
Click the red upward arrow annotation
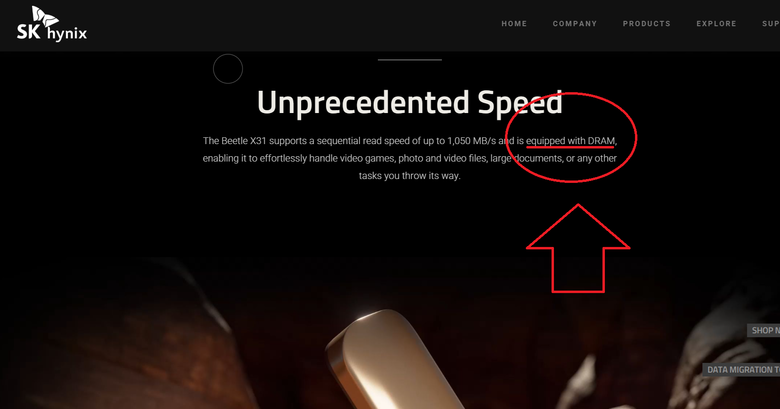coord(578,248)
